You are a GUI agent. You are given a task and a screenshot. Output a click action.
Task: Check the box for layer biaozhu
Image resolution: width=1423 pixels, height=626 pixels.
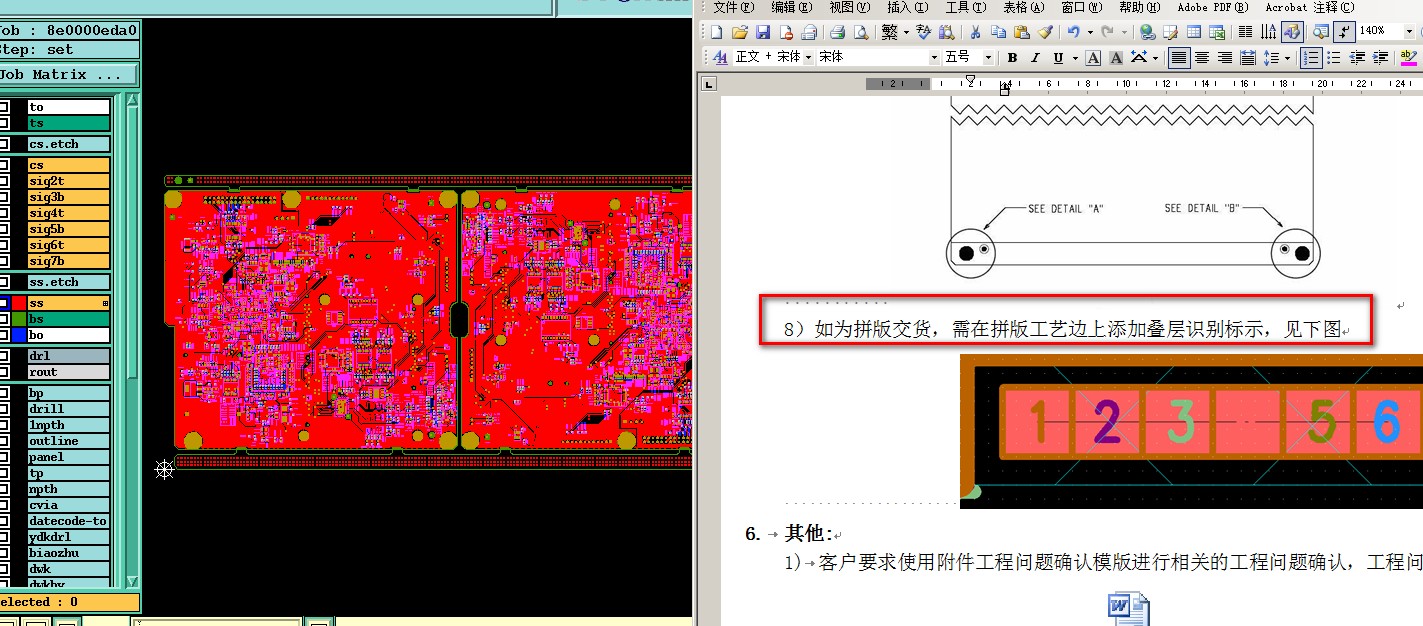[x=4, y=553]
